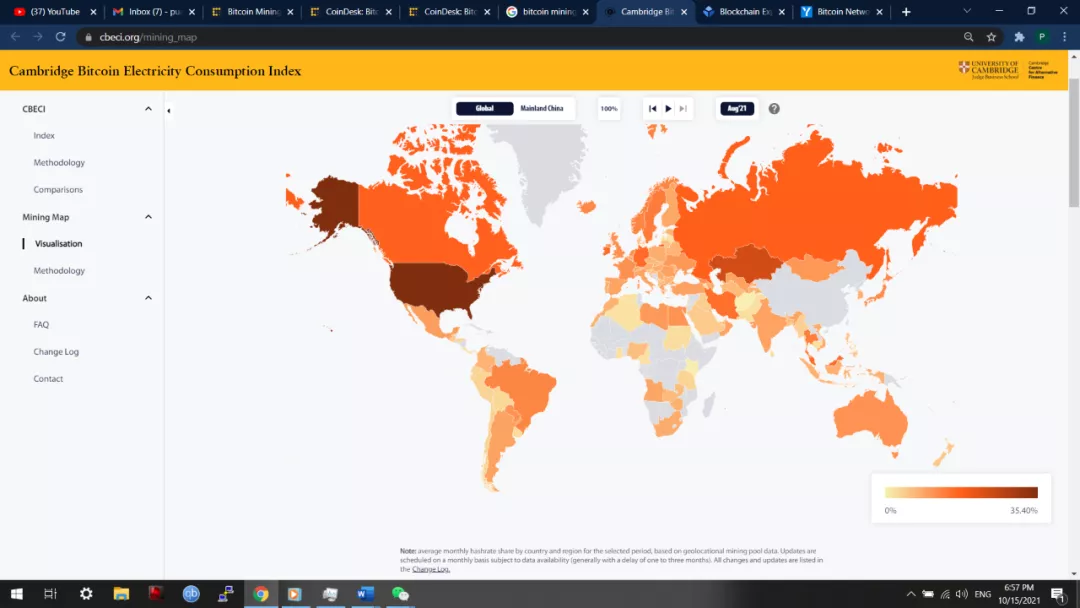The width and height of the screenshot is (1080, 608).
Task: Reload the page in Chrome
Action: [x=60, y=37]
